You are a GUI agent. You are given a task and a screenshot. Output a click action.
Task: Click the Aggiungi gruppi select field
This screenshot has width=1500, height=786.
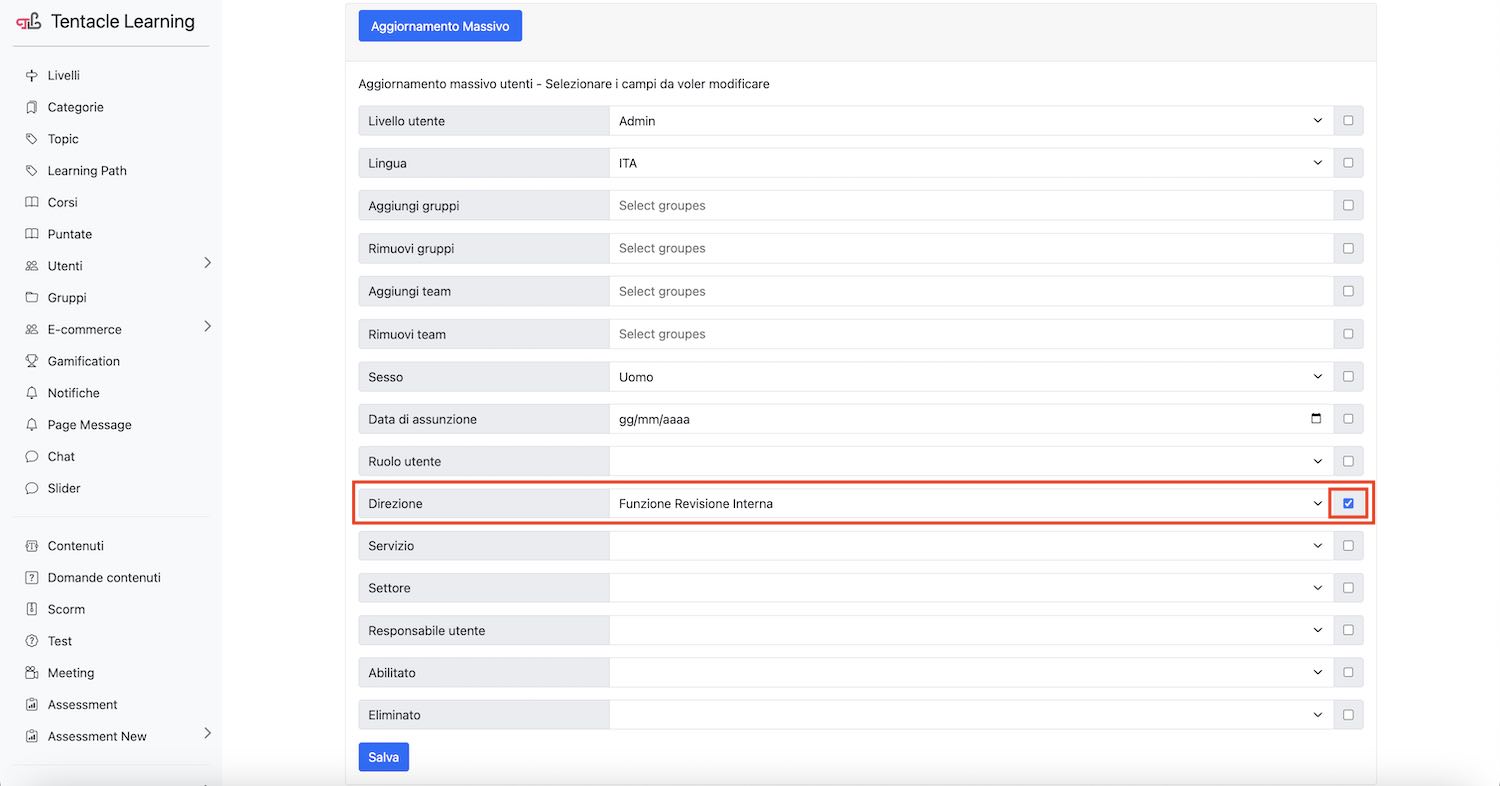coord(970,206)
